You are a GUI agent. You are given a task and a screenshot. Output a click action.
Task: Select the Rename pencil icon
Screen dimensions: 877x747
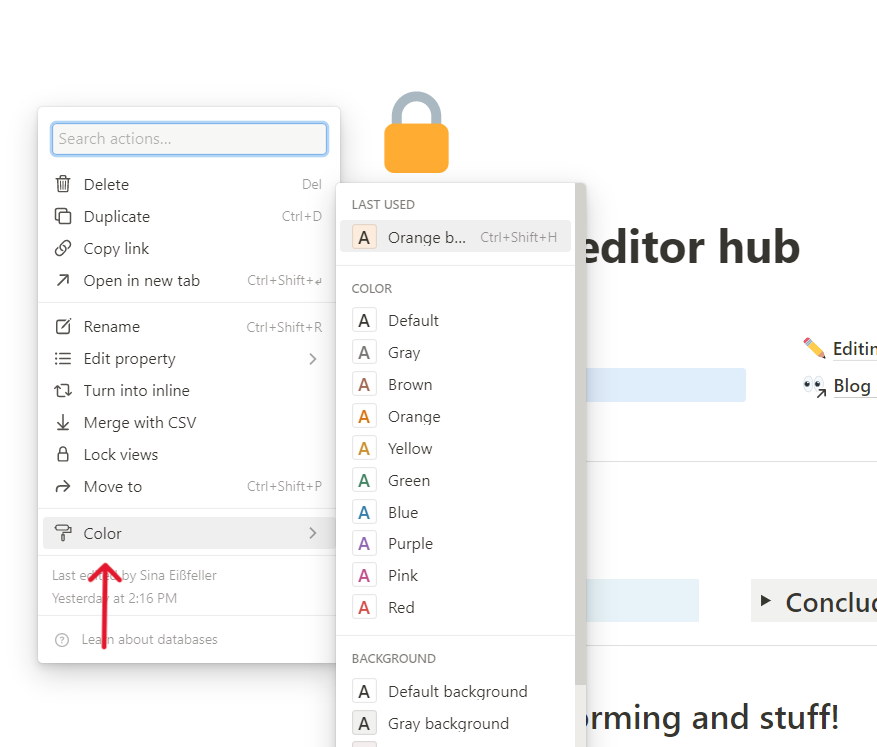[x=61, y=326]
